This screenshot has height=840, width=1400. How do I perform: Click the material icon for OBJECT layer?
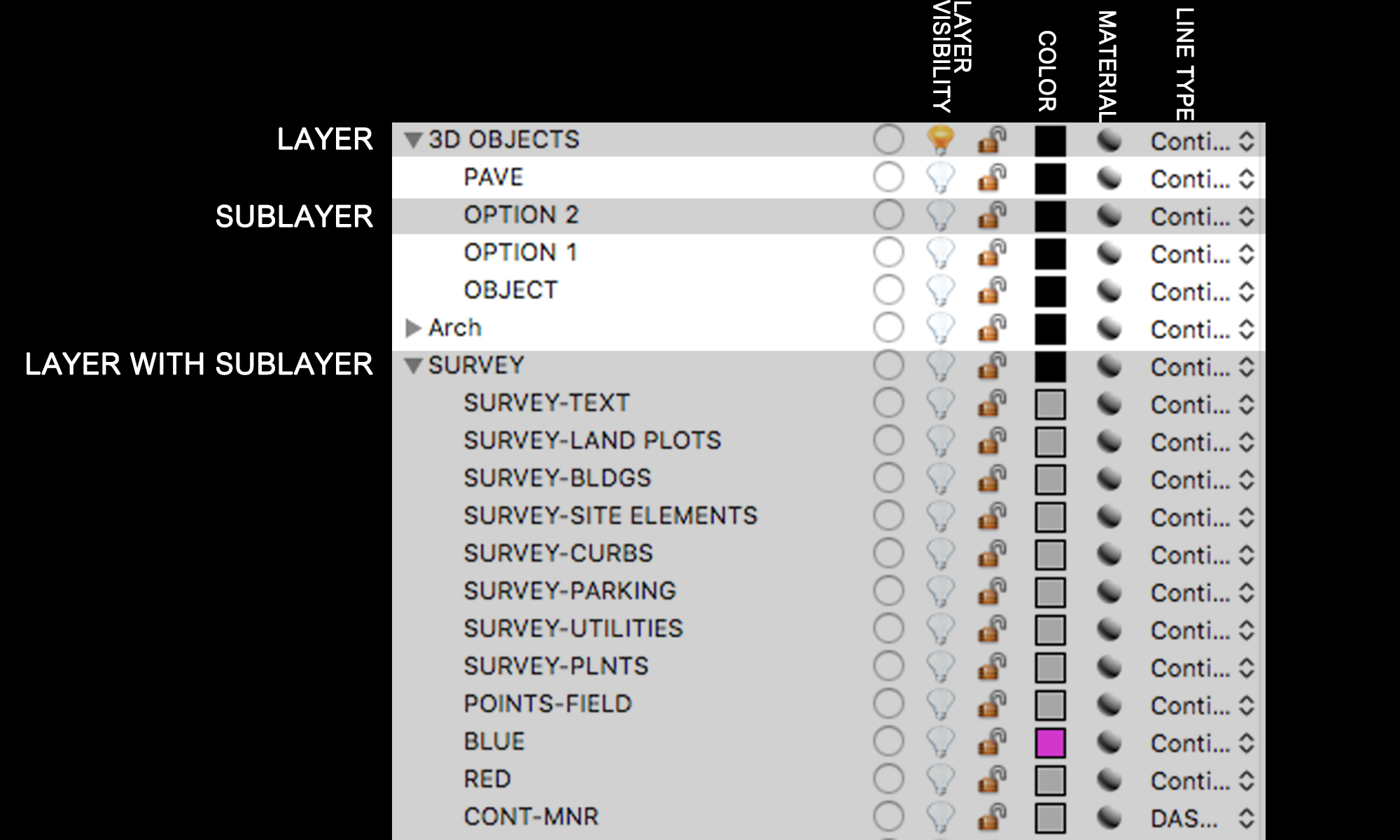[x=1109, y=291]
